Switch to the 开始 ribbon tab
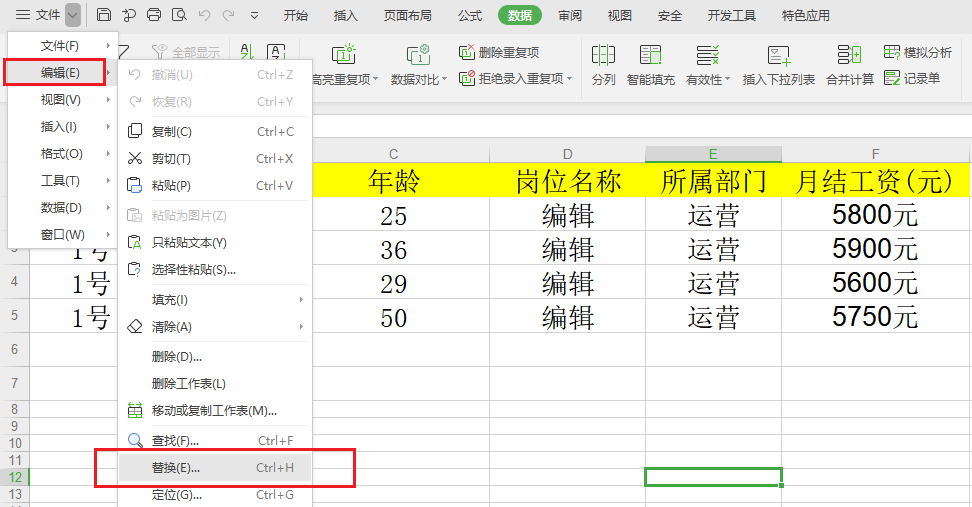The width and height of the screenshot is (972, 507). click(x=296, y=15)
